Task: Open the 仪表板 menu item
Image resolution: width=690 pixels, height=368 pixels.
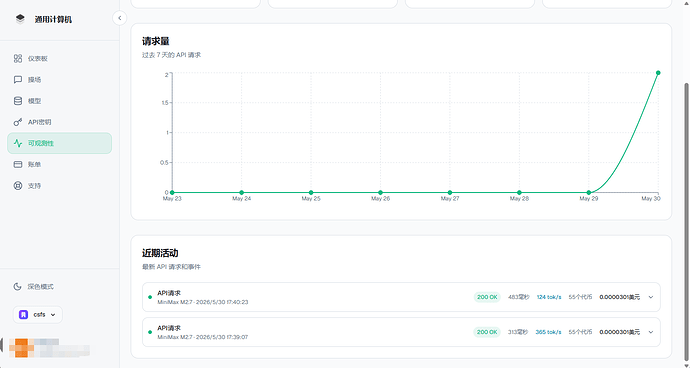Action: coord(59,59)
